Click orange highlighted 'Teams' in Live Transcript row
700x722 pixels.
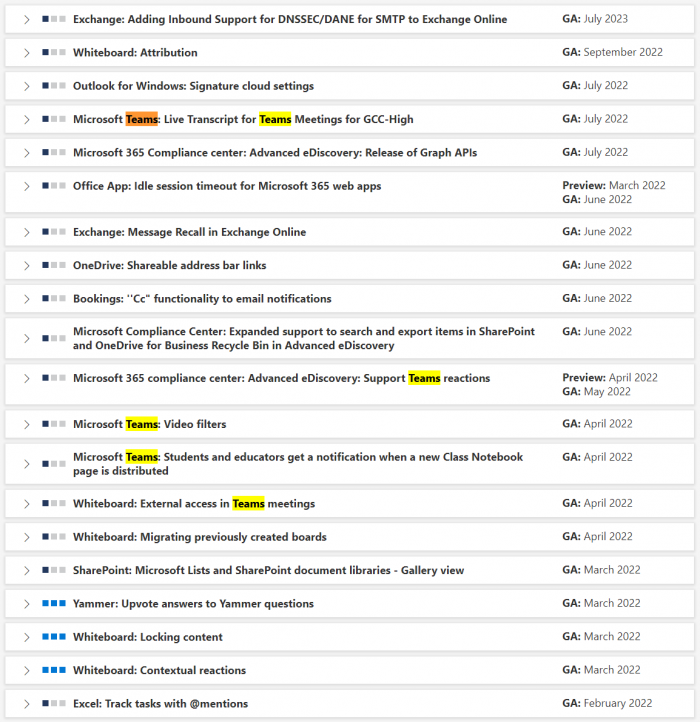pos(142,119)
